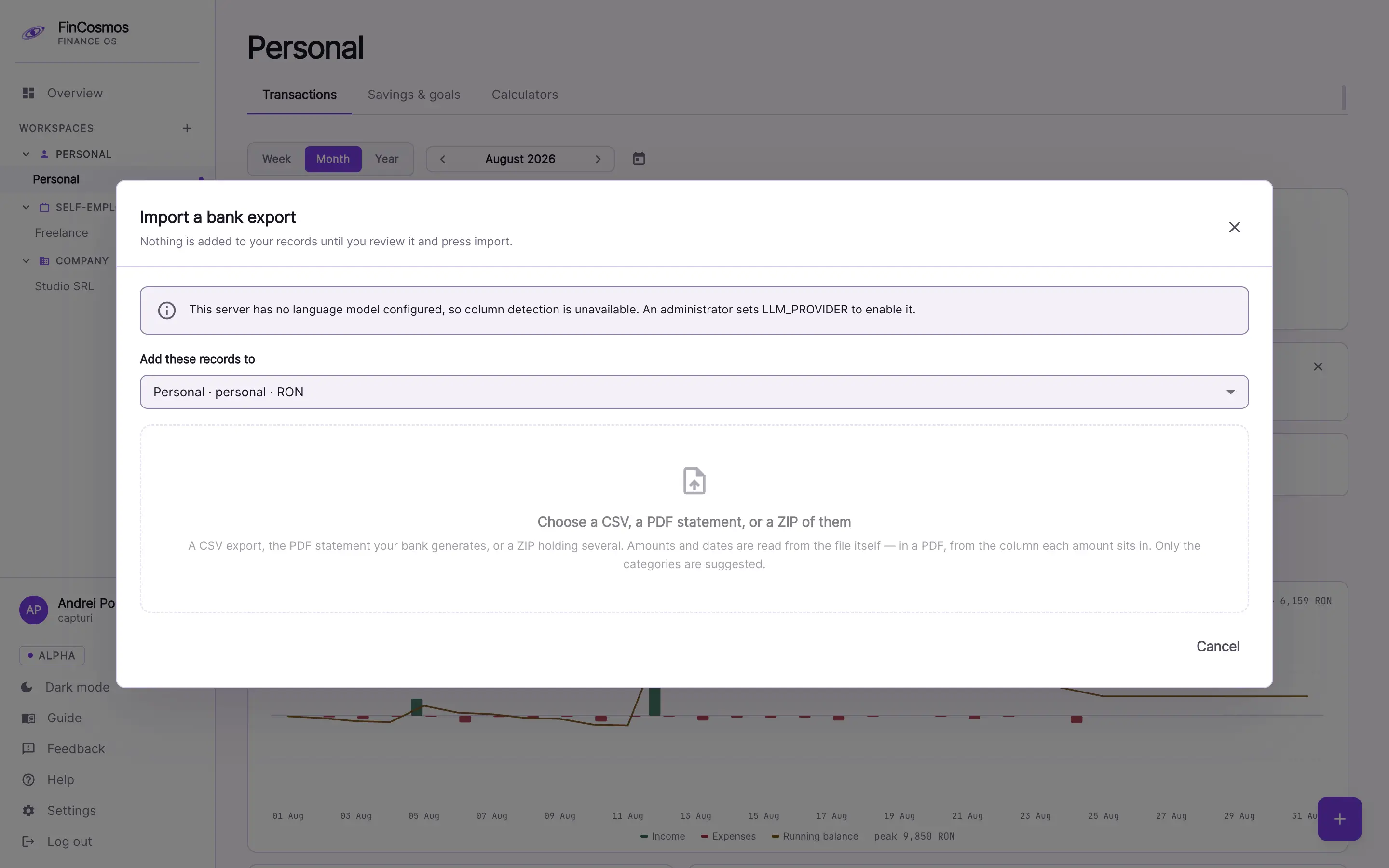
Task: Click the FinCosmos logo
Action: [33, 33]
